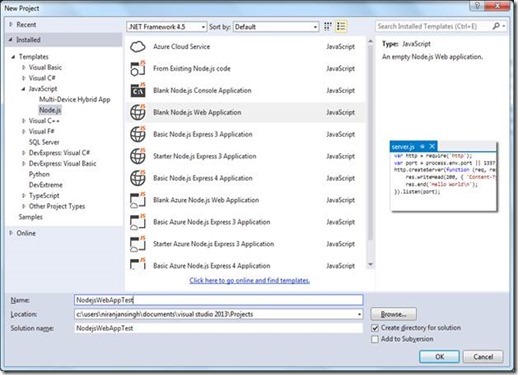Viewport: 518px width, 375px height.
Task: Select Other Project Types tree item
Action: [57, 206]
